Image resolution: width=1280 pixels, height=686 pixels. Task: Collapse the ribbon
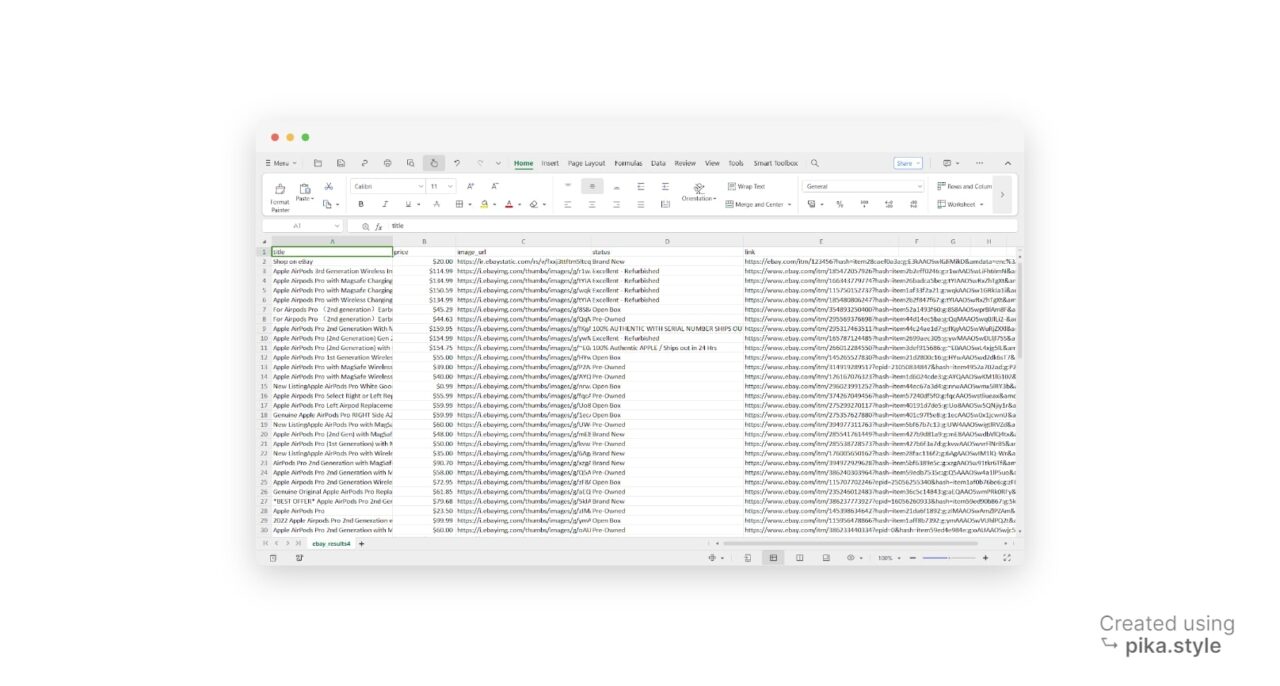point(1007,163)
